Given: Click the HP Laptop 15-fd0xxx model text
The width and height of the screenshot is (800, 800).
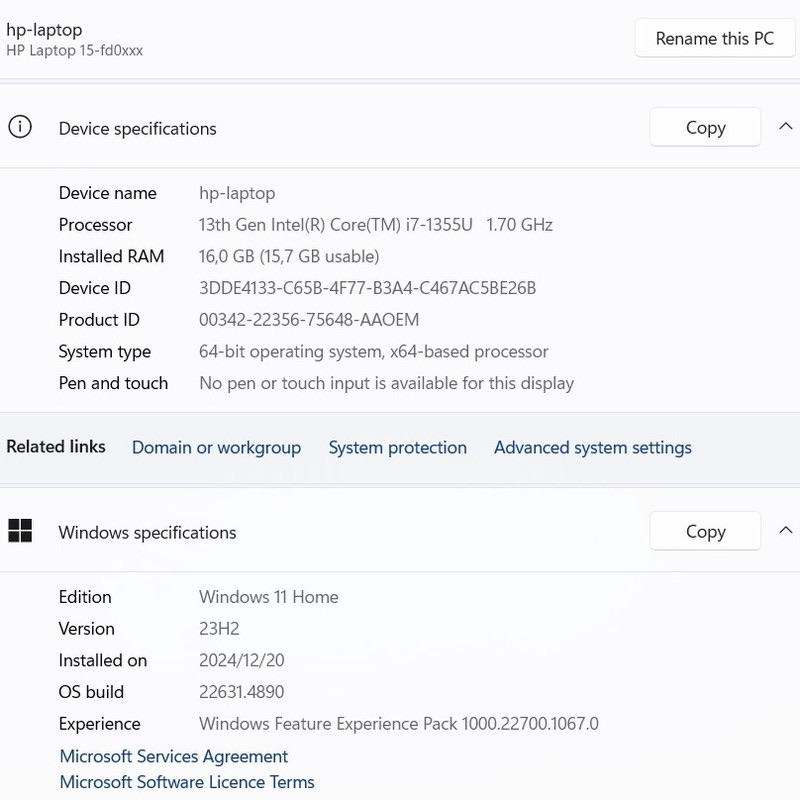Looking at the screenshot, I should [74, 51].
